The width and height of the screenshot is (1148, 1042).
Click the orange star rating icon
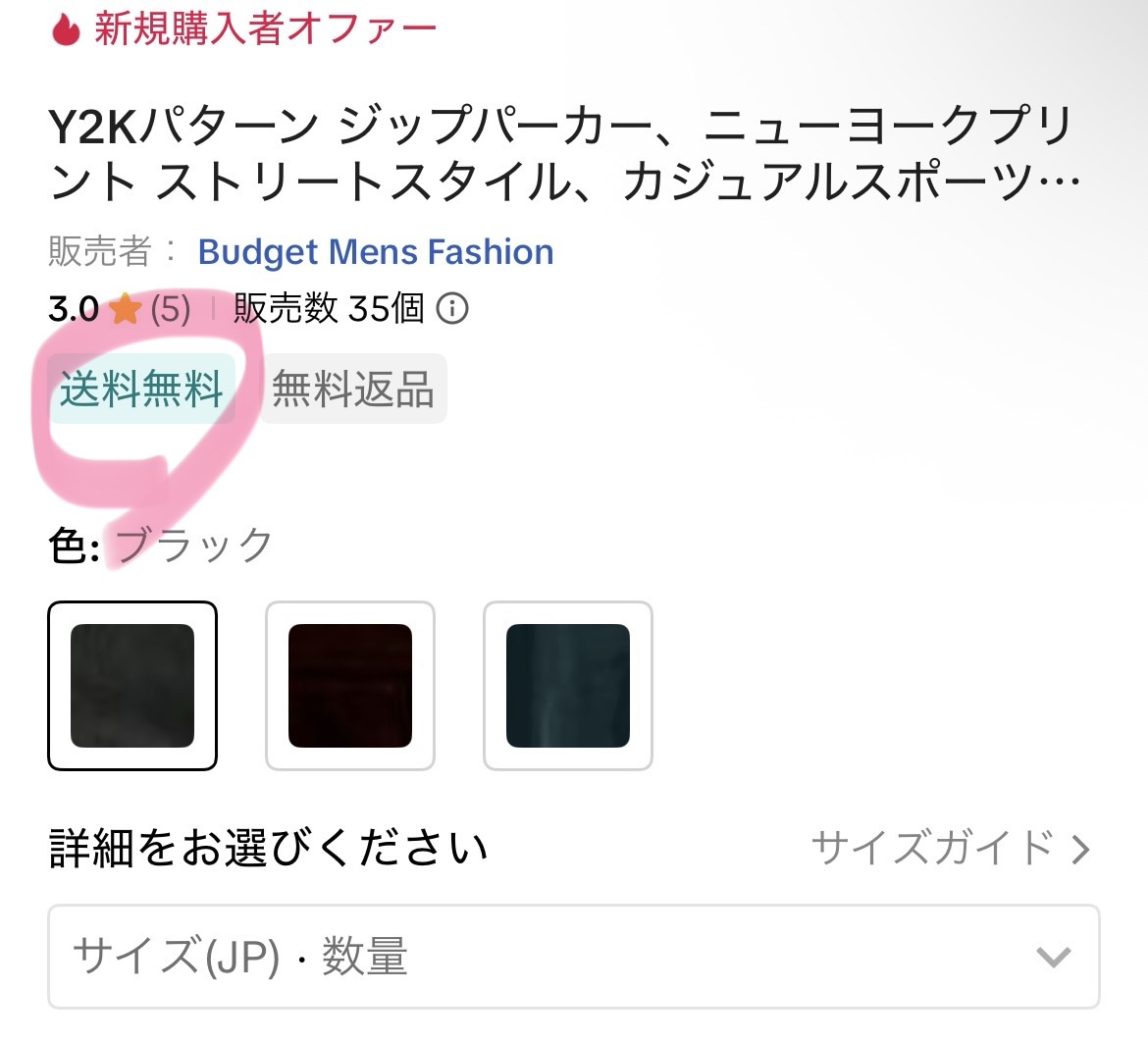pyautogui.click(x=126, y=308)
